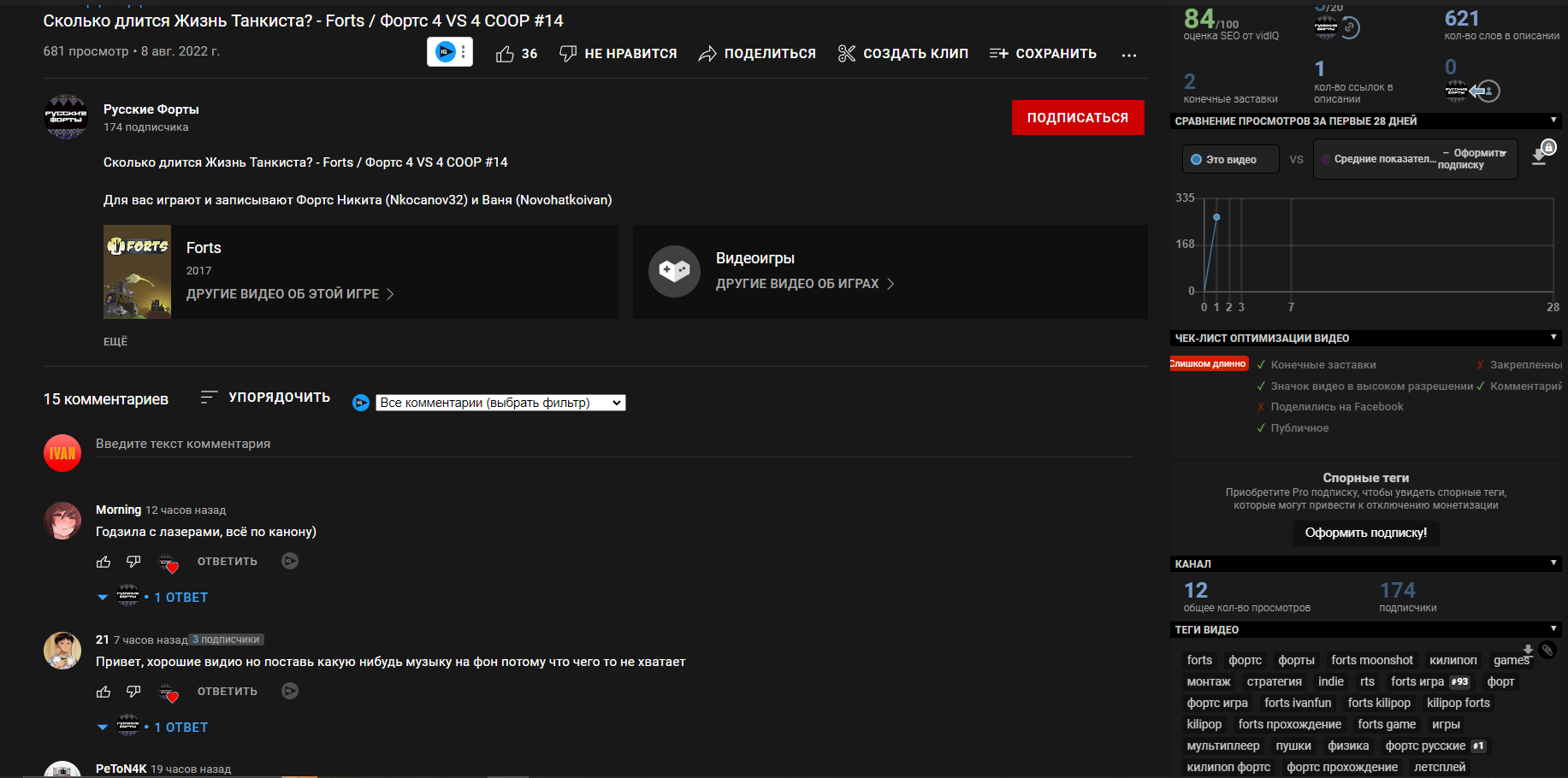Click red Слишком длинно badge

point(1209,364)
